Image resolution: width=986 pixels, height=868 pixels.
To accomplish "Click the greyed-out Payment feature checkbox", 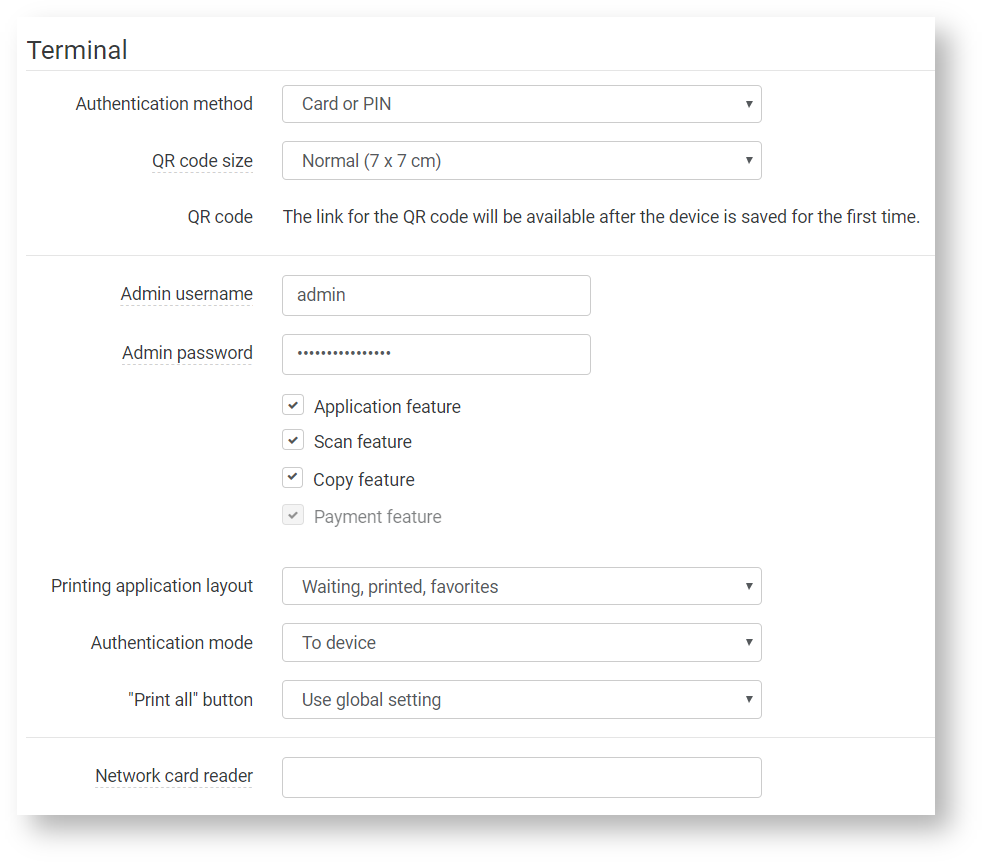I will 293,516.
